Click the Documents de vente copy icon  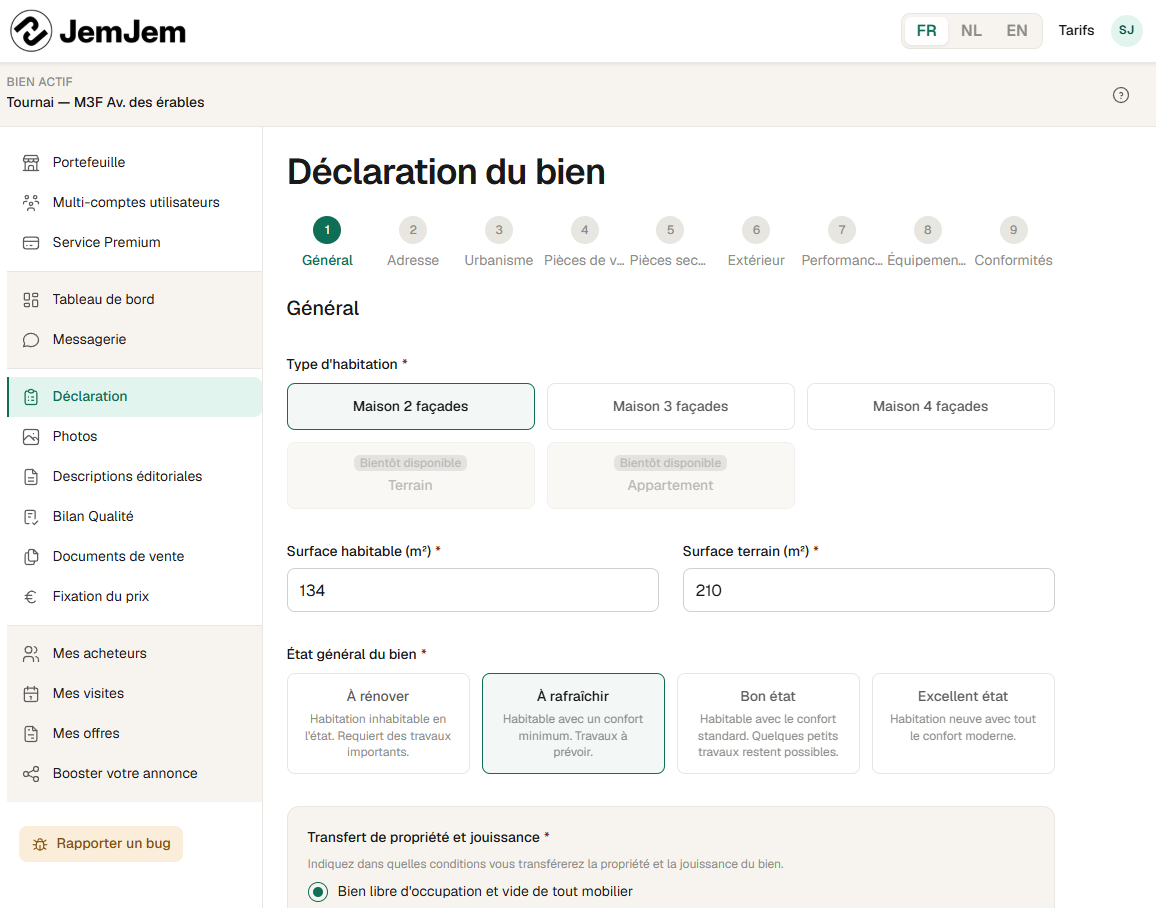[x=31, y=556]
